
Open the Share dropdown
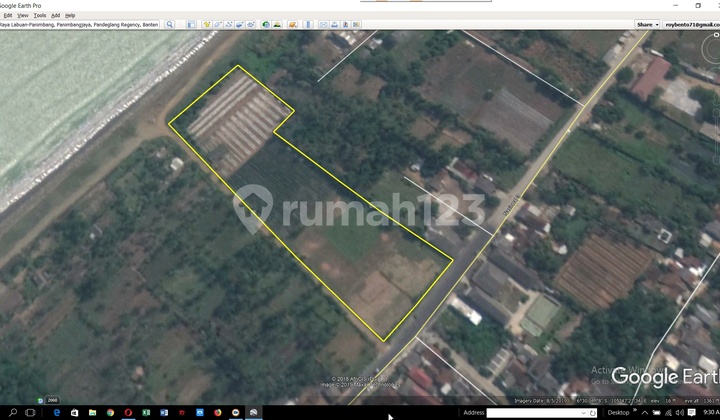click(x=647, y=24)
